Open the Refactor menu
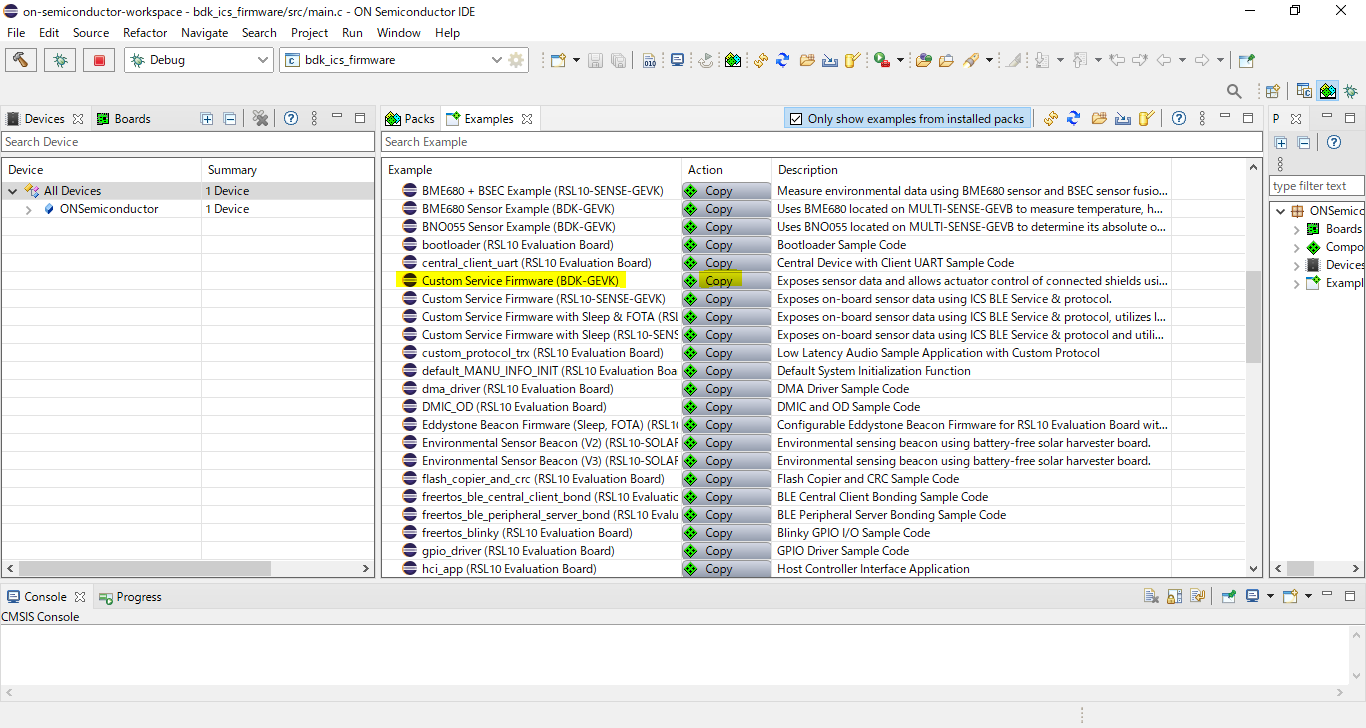 pos(145,33)
